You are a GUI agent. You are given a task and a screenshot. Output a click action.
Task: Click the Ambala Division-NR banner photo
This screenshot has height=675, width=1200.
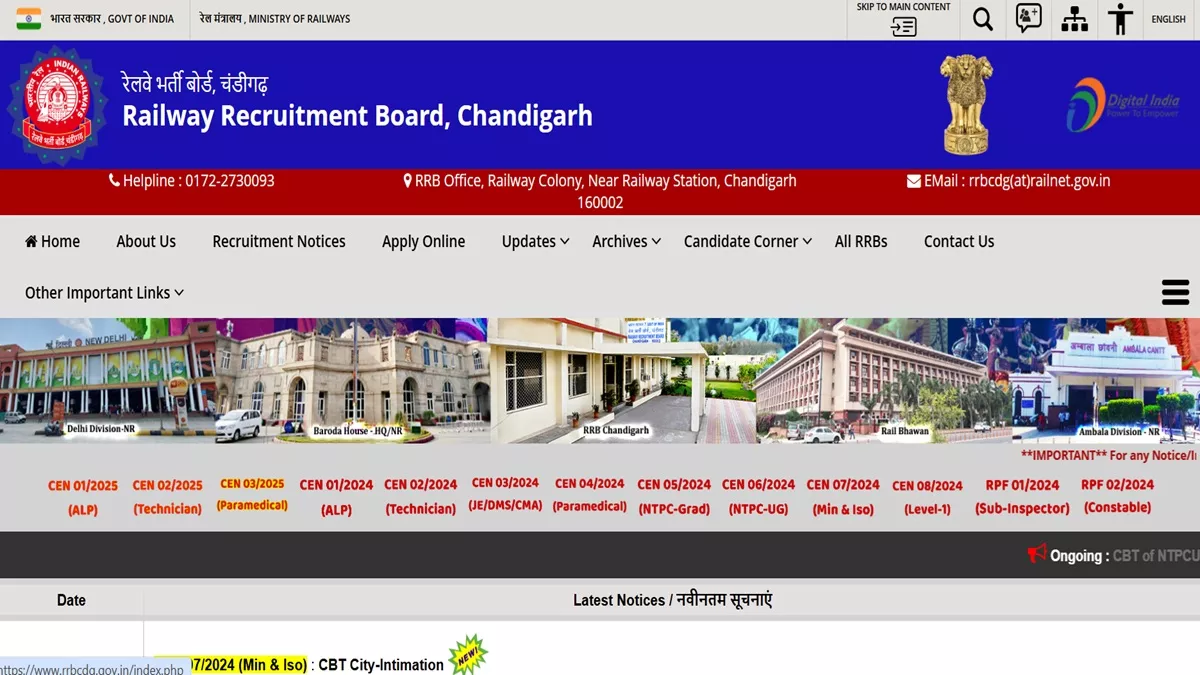pos(1106,381)
